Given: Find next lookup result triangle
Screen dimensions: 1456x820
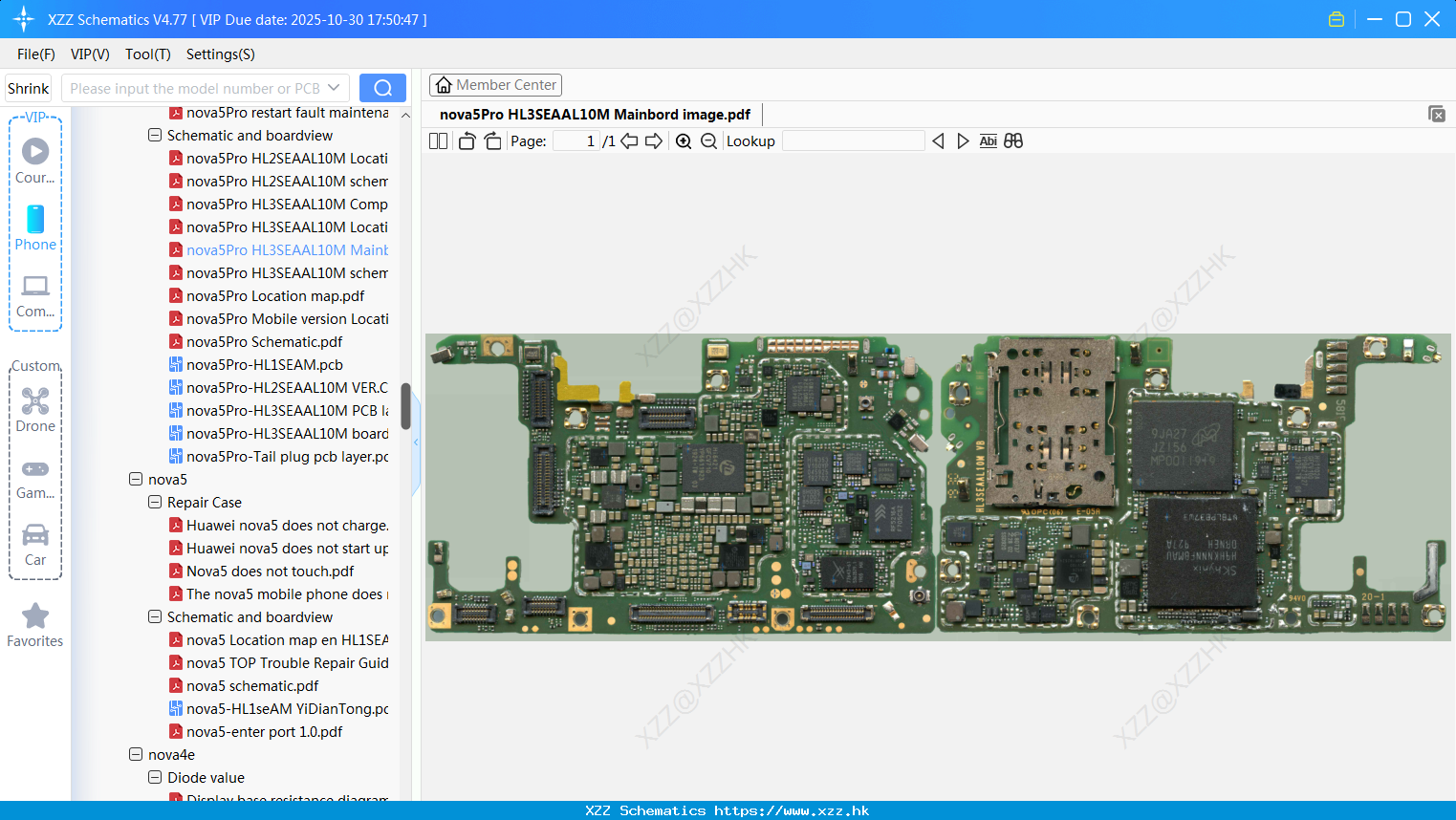Looking at the screenshot, I should pos(963,141).
